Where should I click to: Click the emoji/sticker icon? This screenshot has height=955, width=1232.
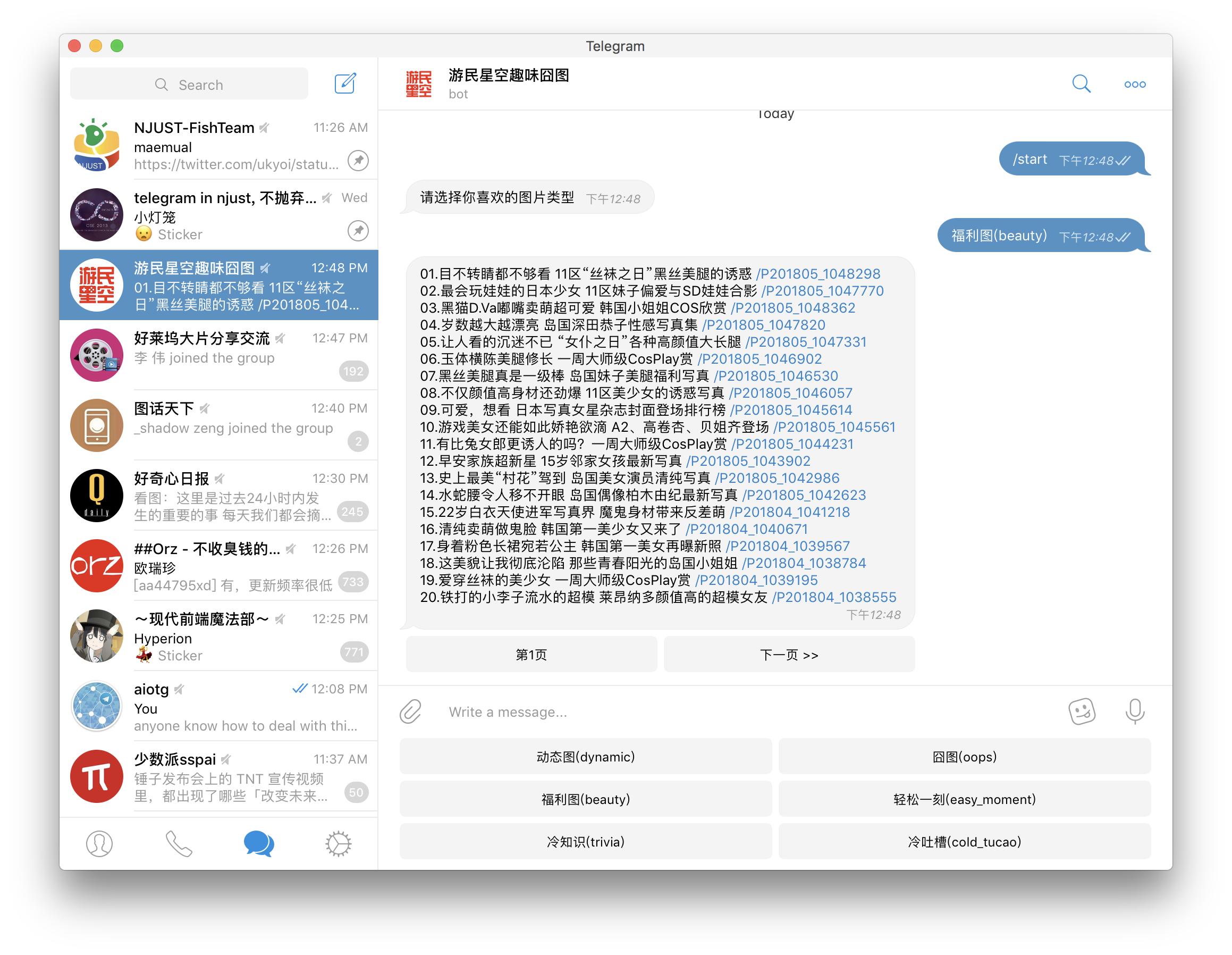1083,711
